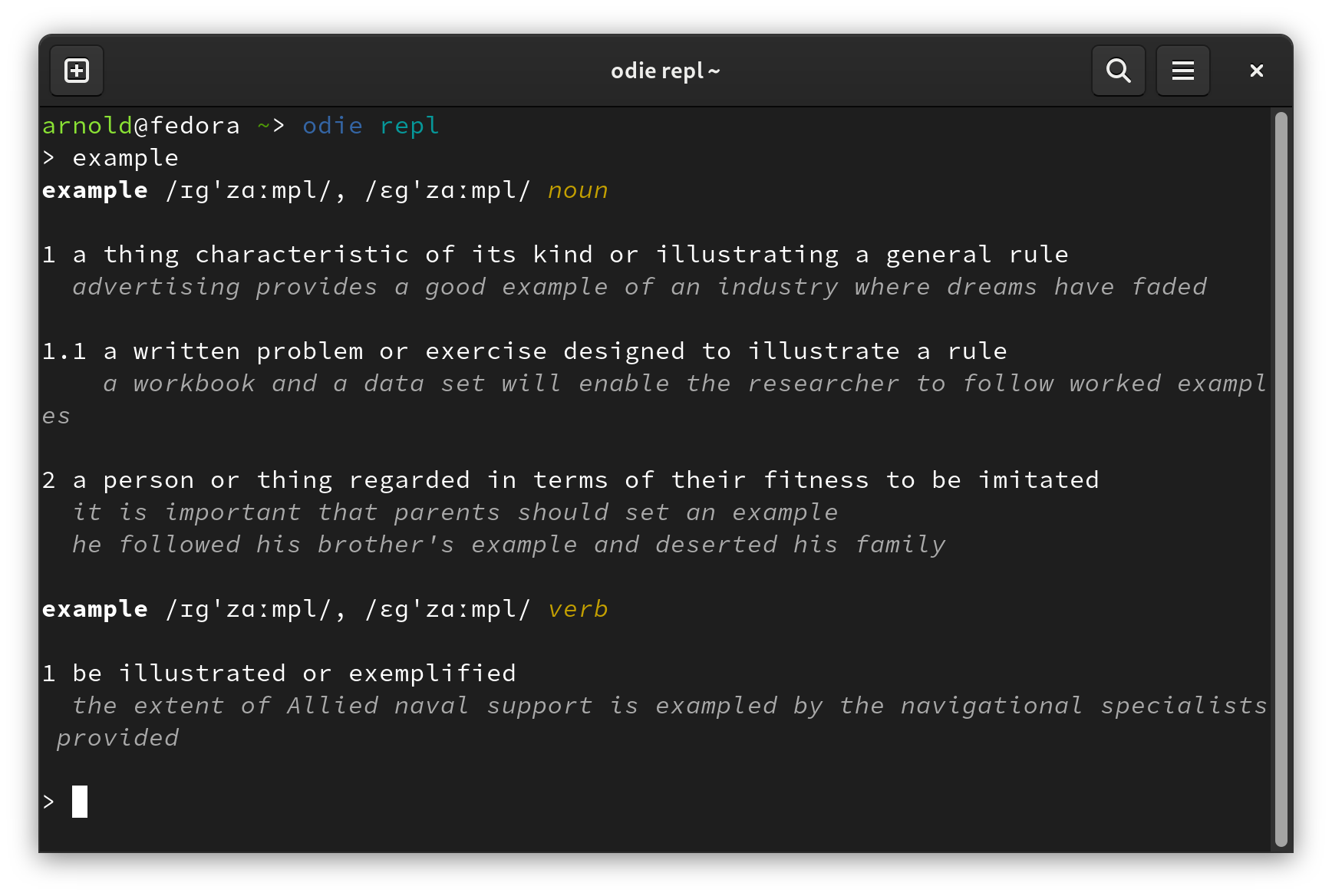Select the bold word 'example' heading
Screen dimensions: 1332x896
pos(94,189)
